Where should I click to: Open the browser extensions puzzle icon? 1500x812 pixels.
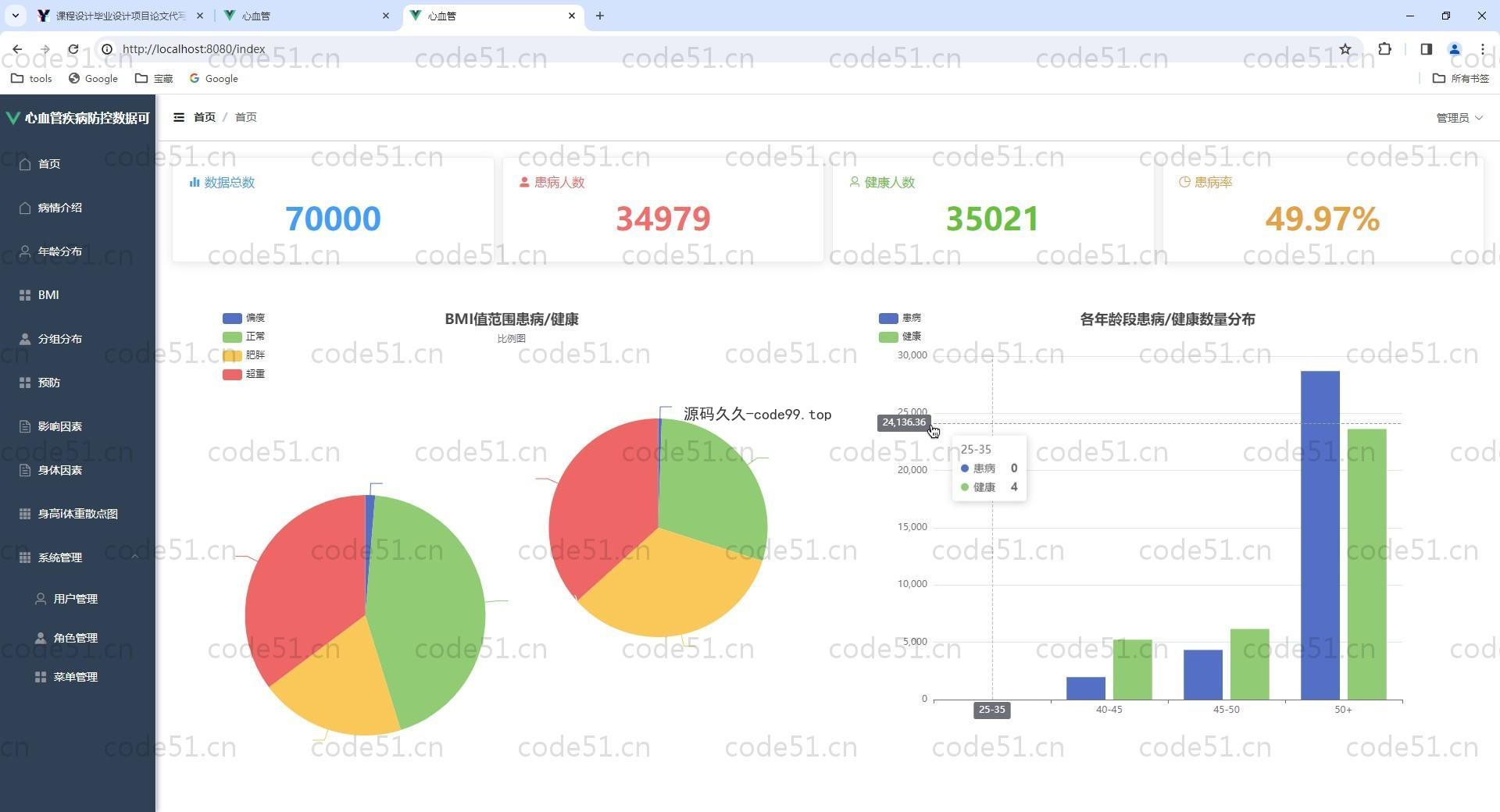tap(1384, 48)
